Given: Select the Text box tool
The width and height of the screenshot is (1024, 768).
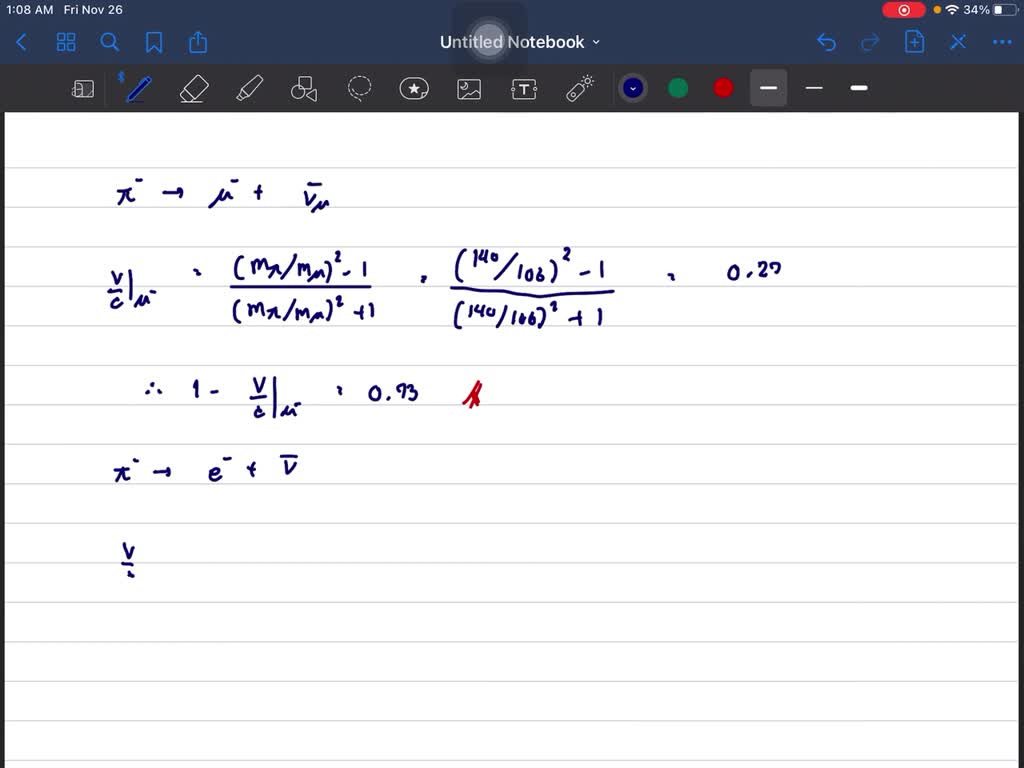Looking at the screenshot, I should point(524,88).
